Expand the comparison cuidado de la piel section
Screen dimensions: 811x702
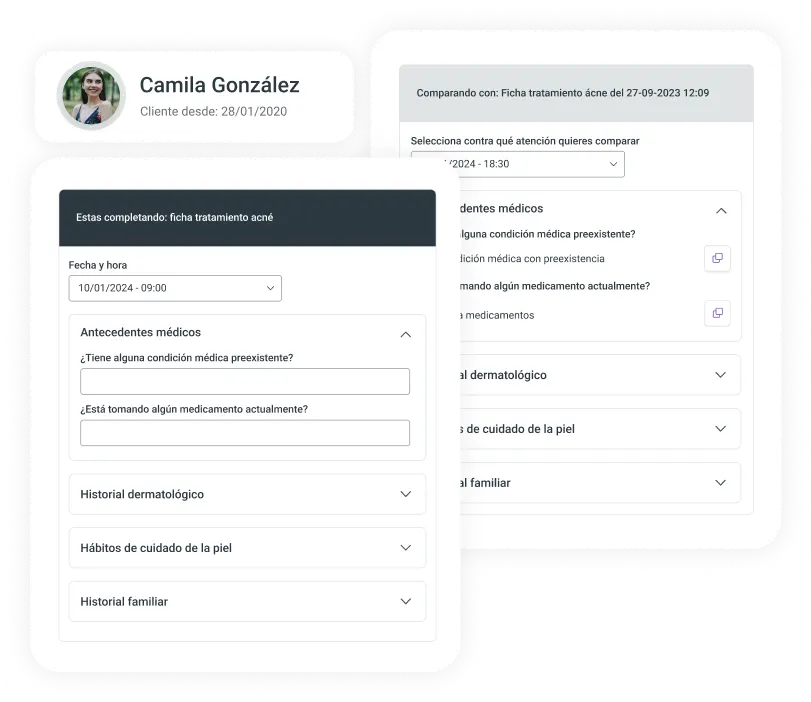(720, 429)
